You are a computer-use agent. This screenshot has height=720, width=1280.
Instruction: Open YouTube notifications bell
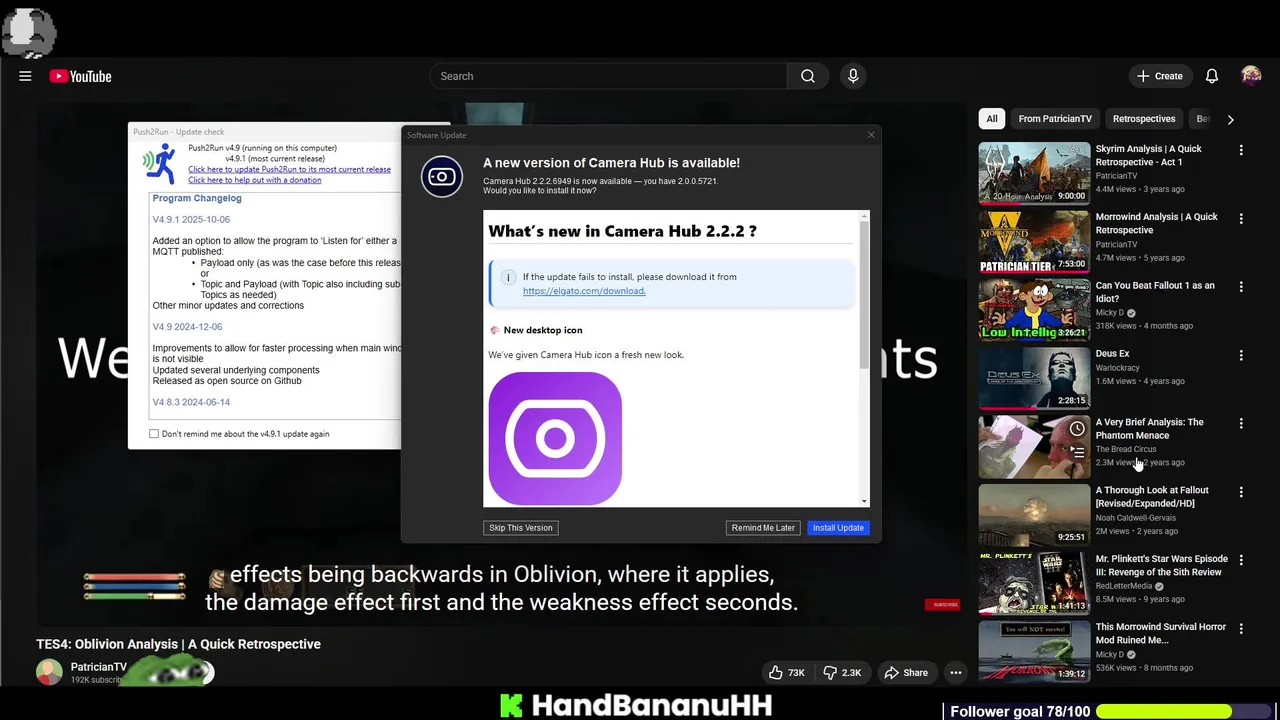1212,76
